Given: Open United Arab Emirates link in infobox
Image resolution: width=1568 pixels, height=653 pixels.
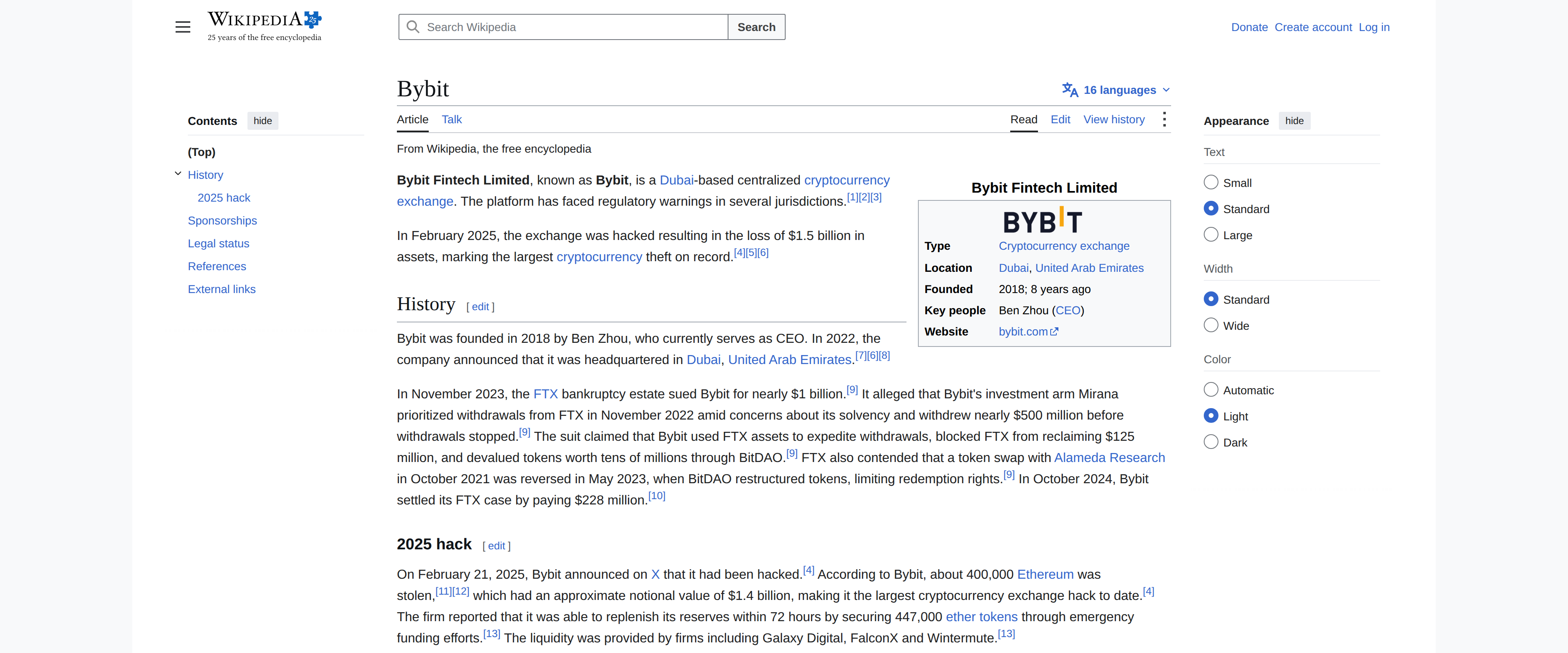Looking at the screenshot, I should click(x=1089, y=268).
